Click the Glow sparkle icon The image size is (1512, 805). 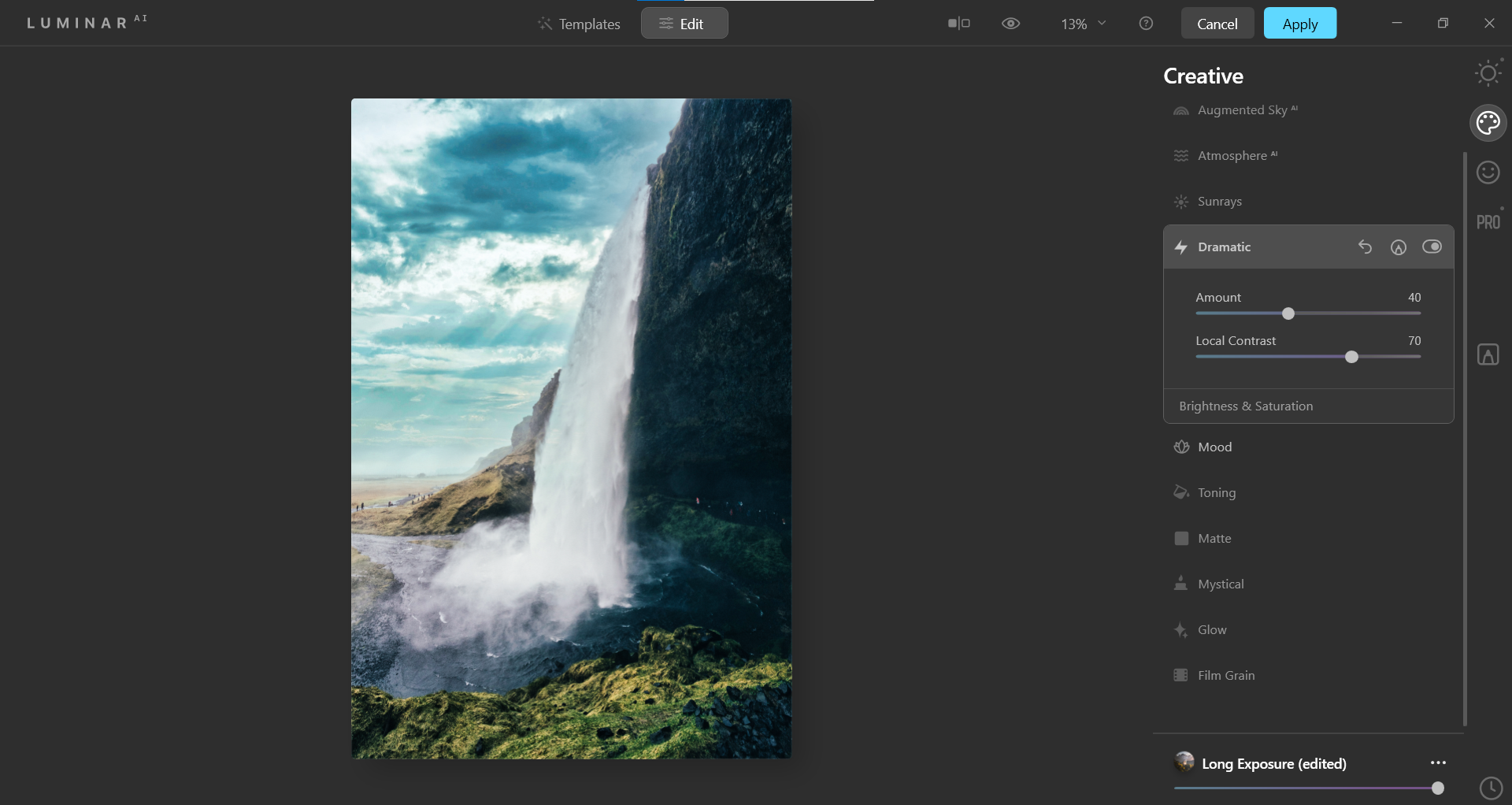1180,630
